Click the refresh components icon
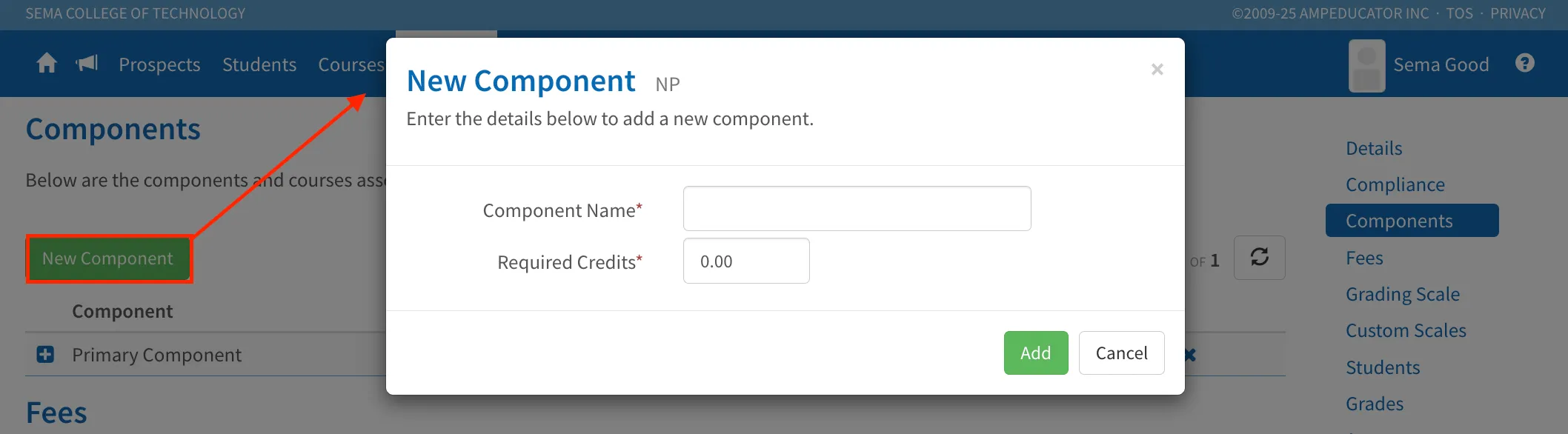The image size is (1568, 434). (1259, 258)
